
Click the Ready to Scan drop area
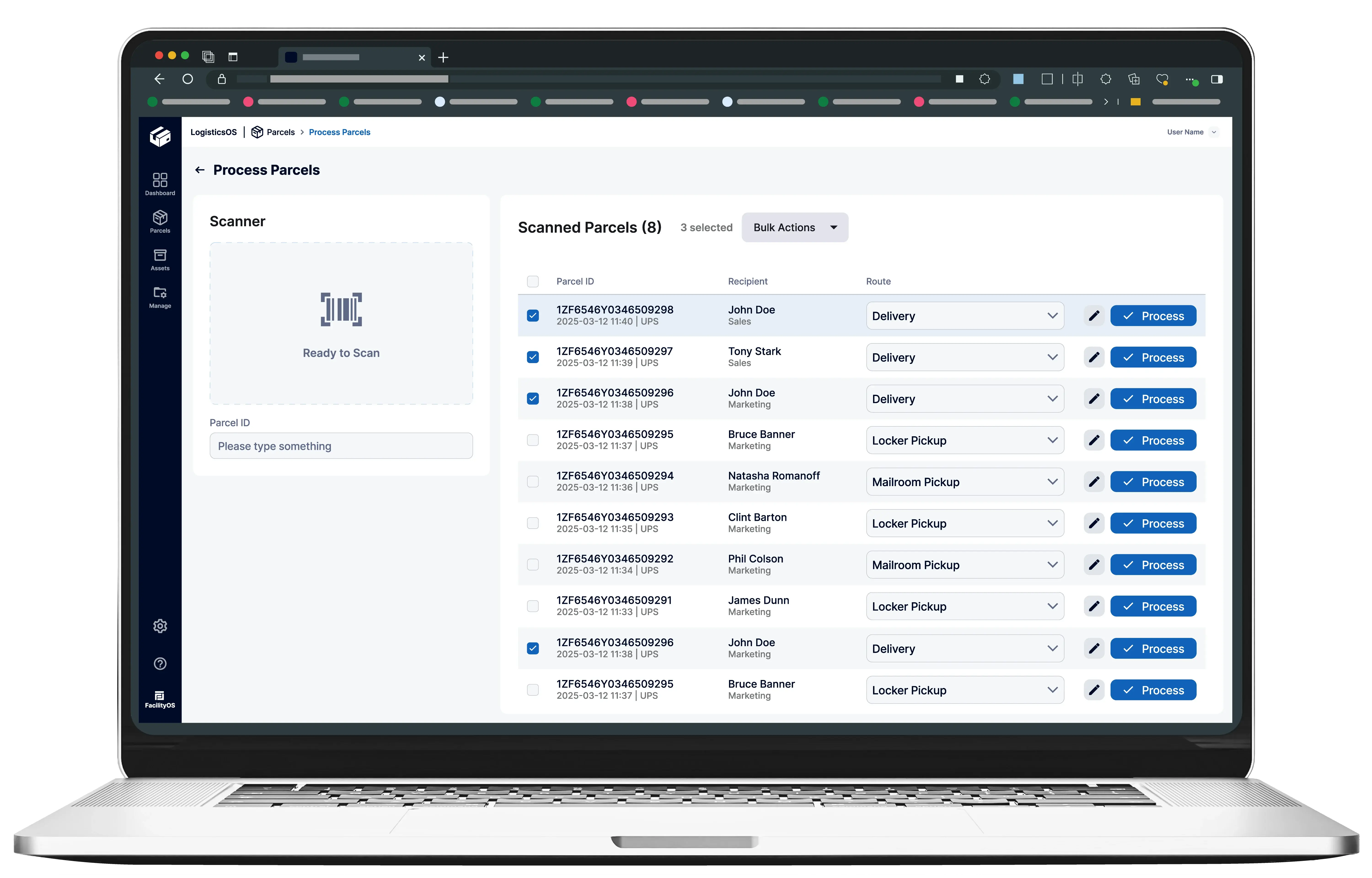[341, 323]
